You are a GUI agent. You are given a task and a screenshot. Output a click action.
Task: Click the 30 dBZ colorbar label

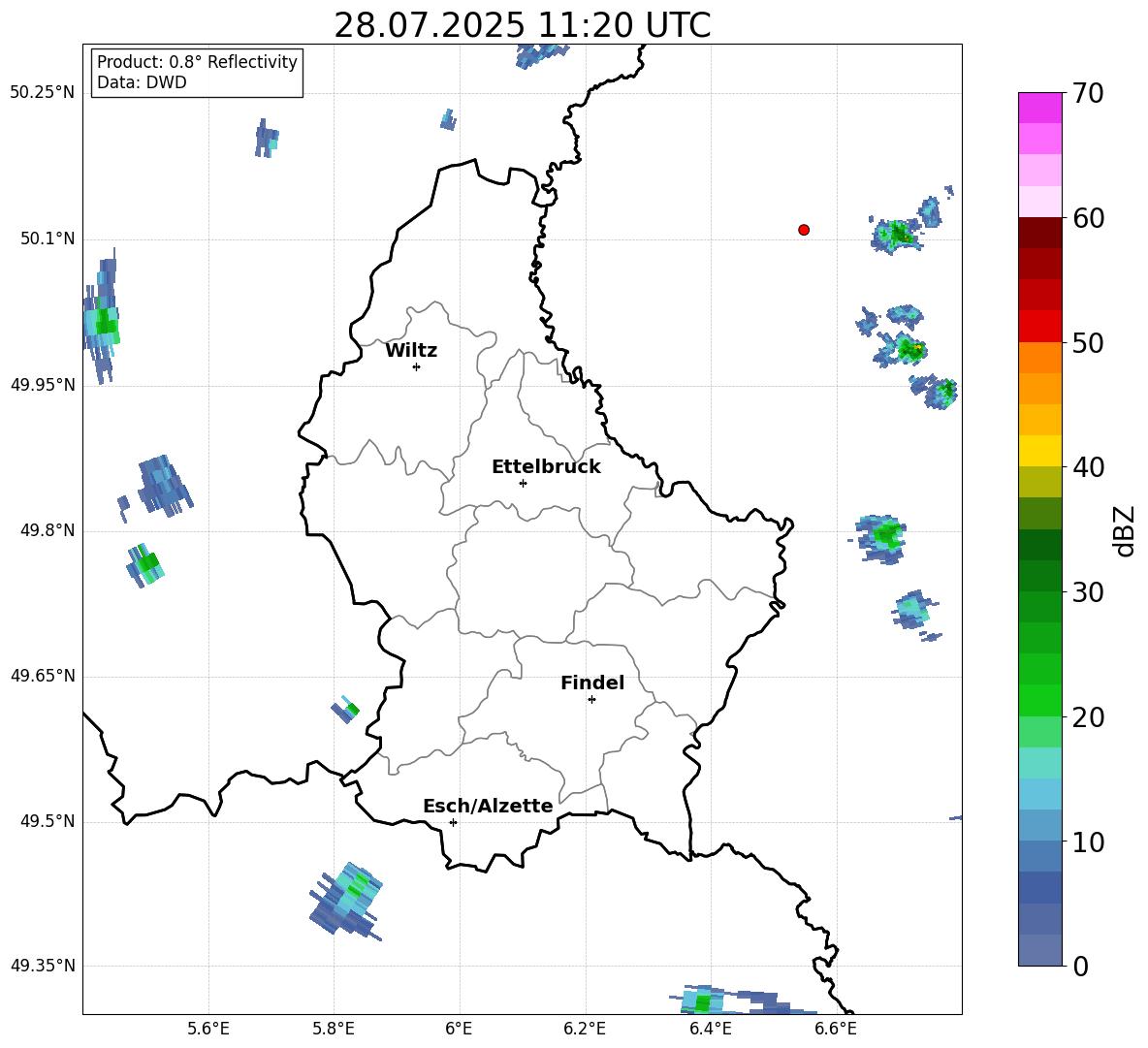[x=1088, y=592]
